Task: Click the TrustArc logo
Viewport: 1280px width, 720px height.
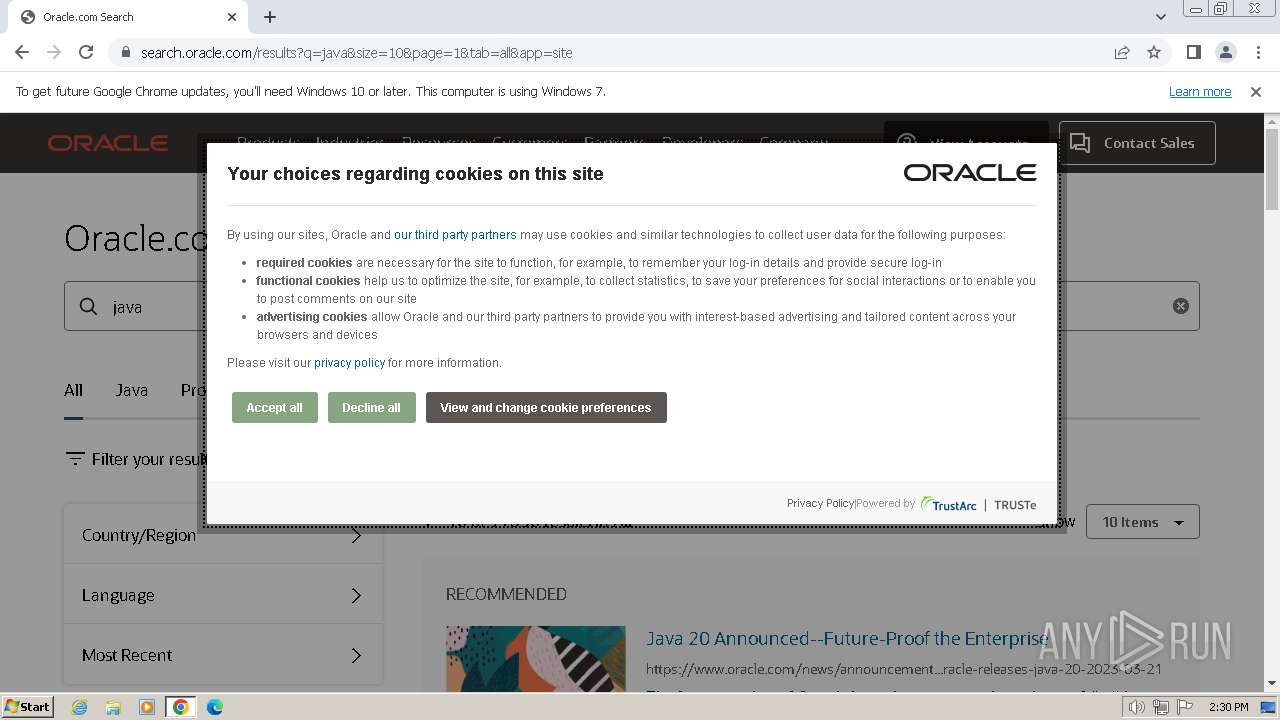Action: (948, 504)
